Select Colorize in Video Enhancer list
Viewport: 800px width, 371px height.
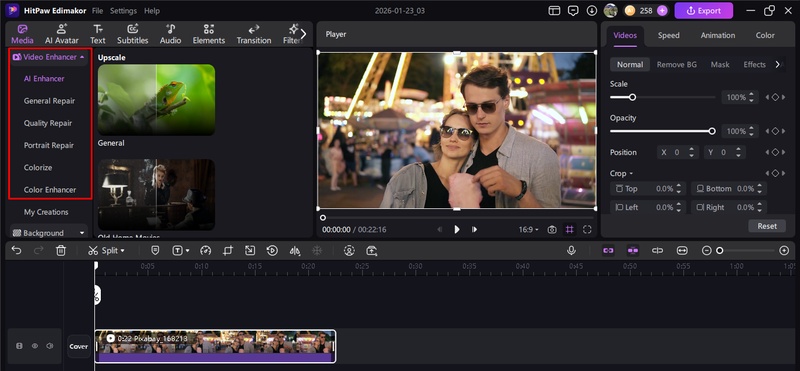point(38,167)
